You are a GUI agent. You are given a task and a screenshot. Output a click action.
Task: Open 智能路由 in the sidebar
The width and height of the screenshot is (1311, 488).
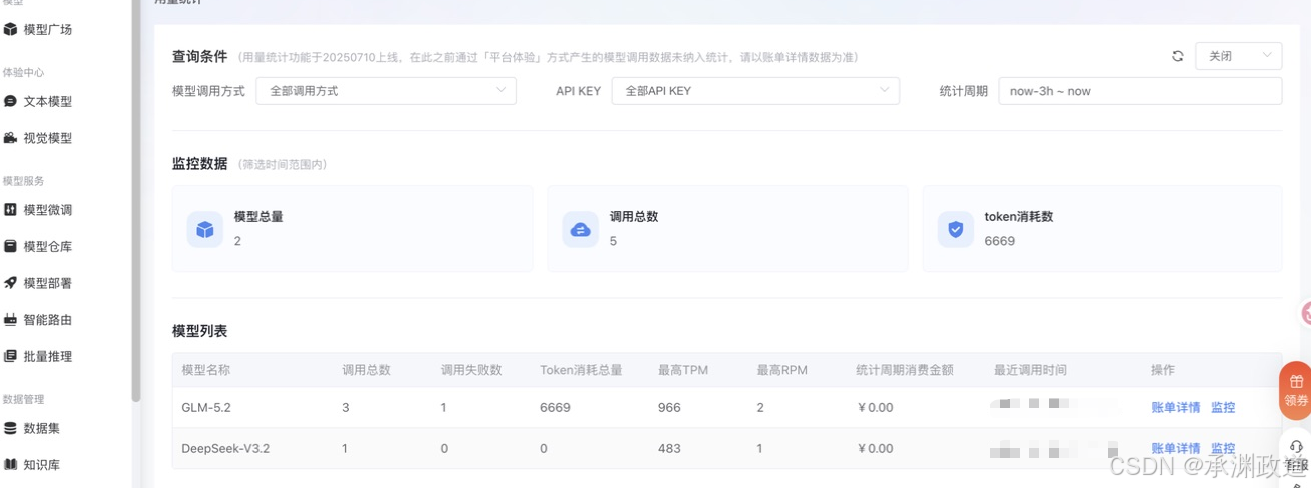point(47,320)
